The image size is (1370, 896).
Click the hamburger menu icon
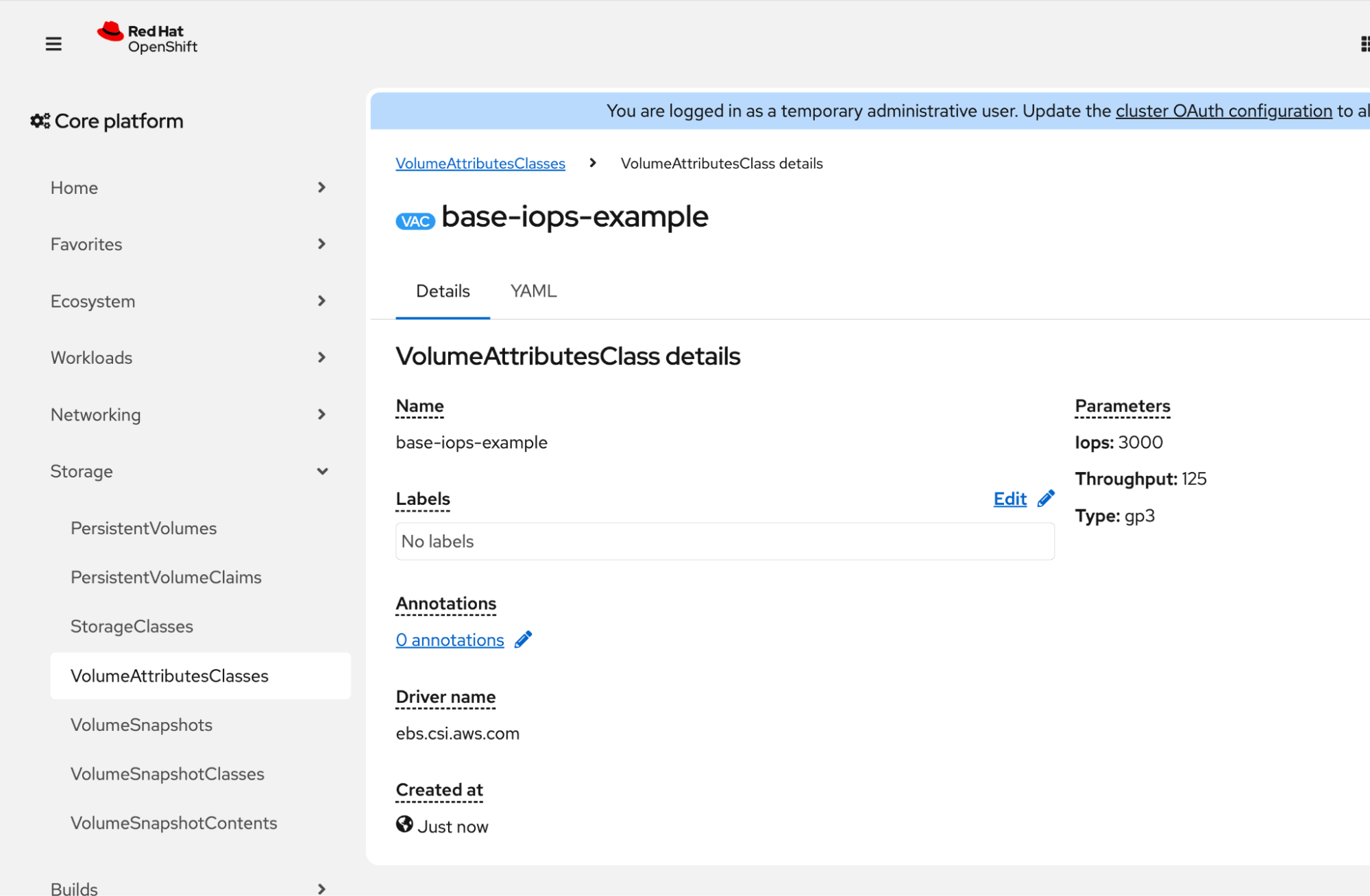53,44
